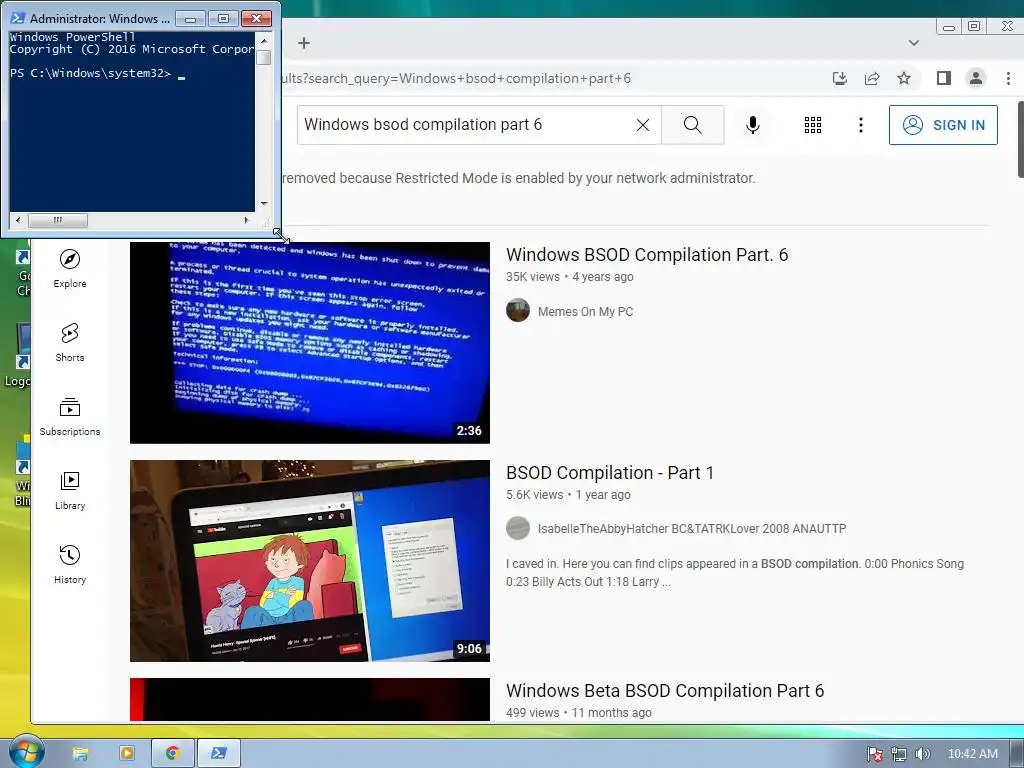Click the install/download icon in address bar
The height and width of the screenshot is (768, 1024).
840,78
